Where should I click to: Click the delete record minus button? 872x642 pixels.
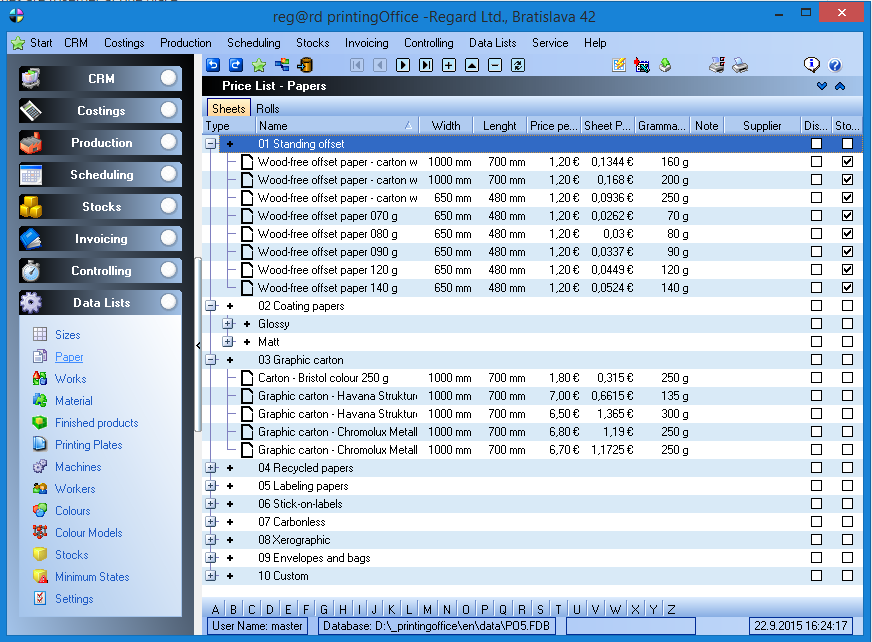pos(495,66)
